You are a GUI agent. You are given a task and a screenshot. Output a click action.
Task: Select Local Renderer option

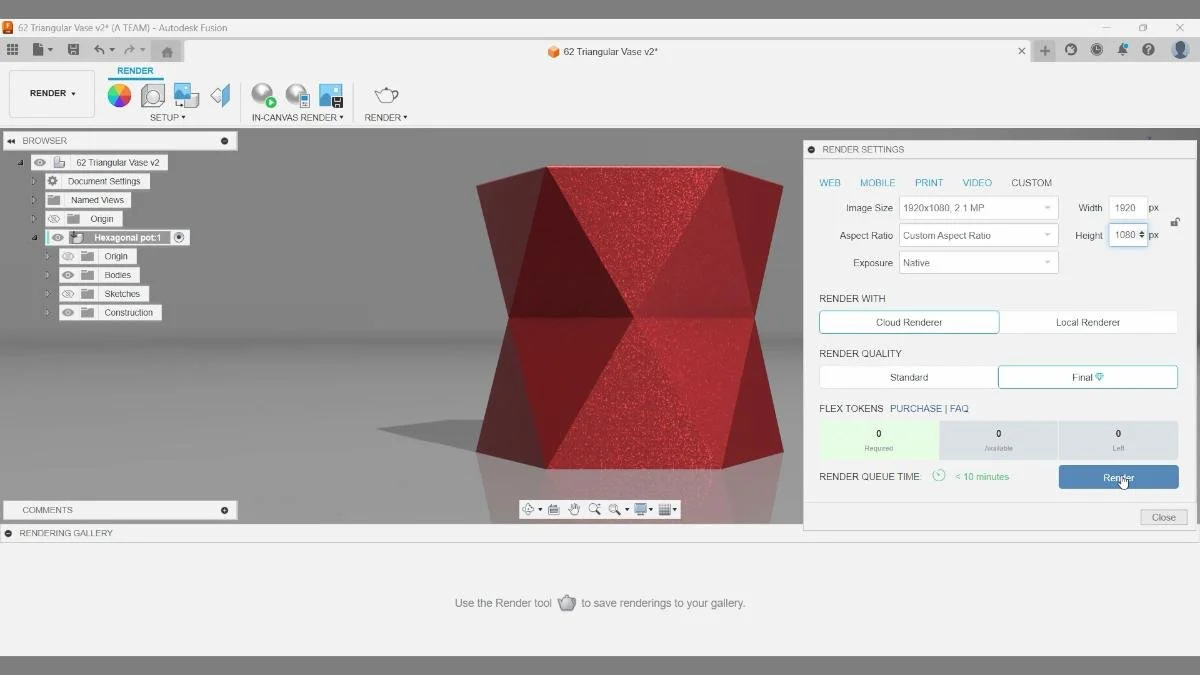click(1087, 322)
